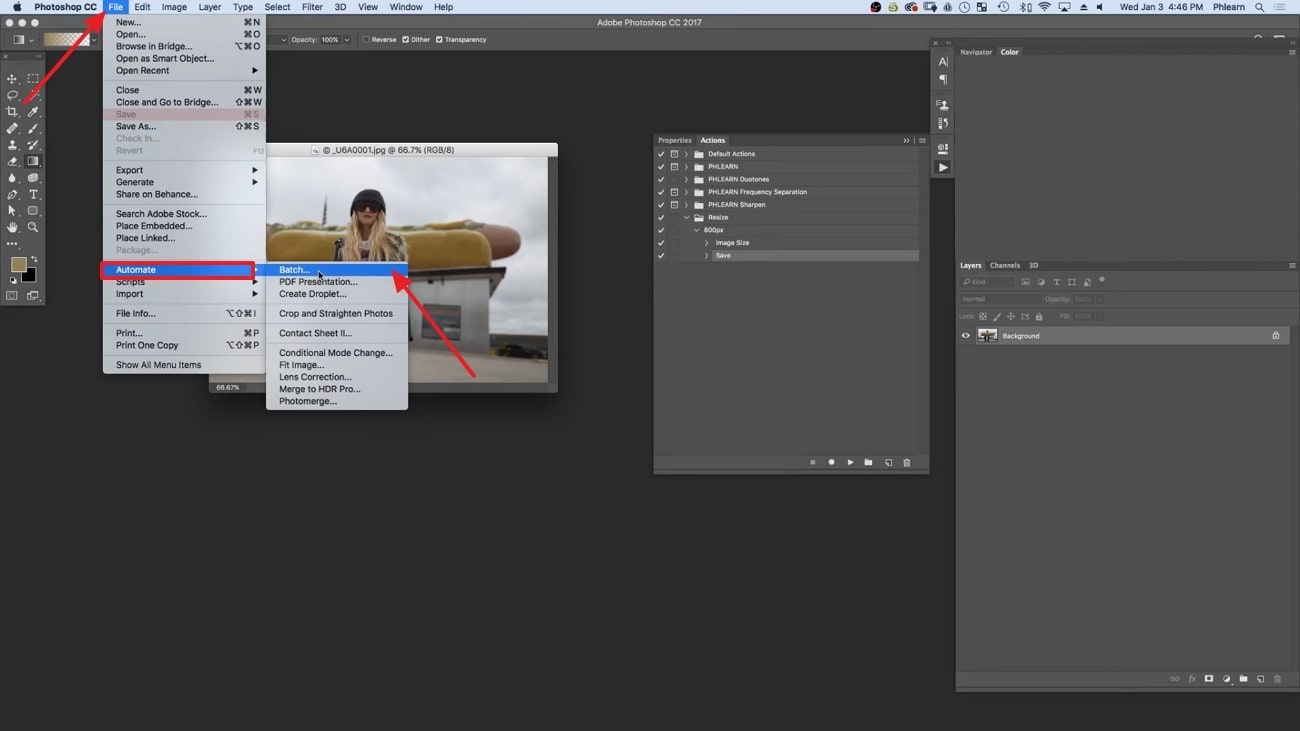Select the Pen tool
Viewport: 1300px width, 731px height.
click(12, 194)
